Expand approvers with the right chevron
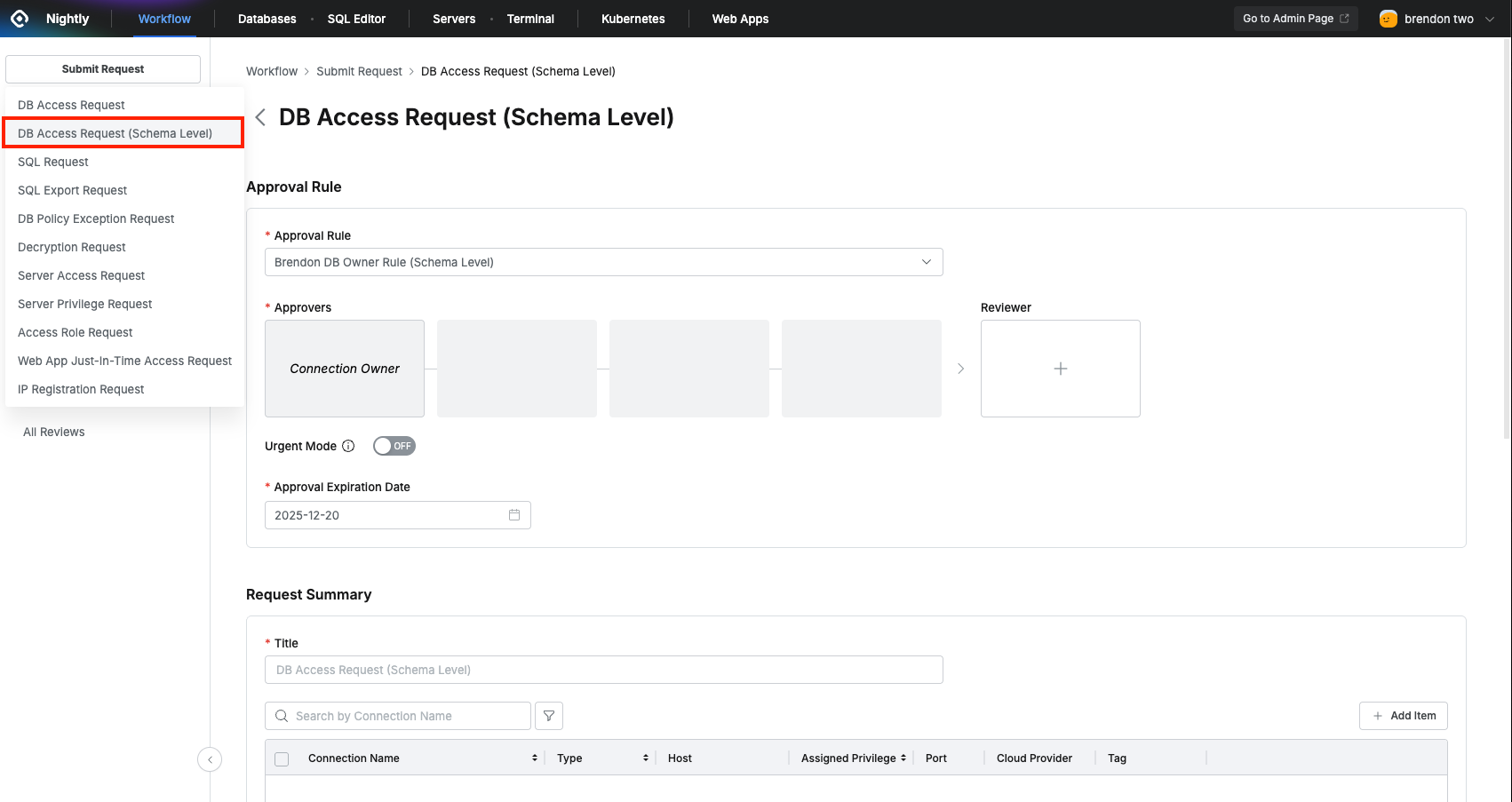This screenshot has width=1512, height=802. 960,369
